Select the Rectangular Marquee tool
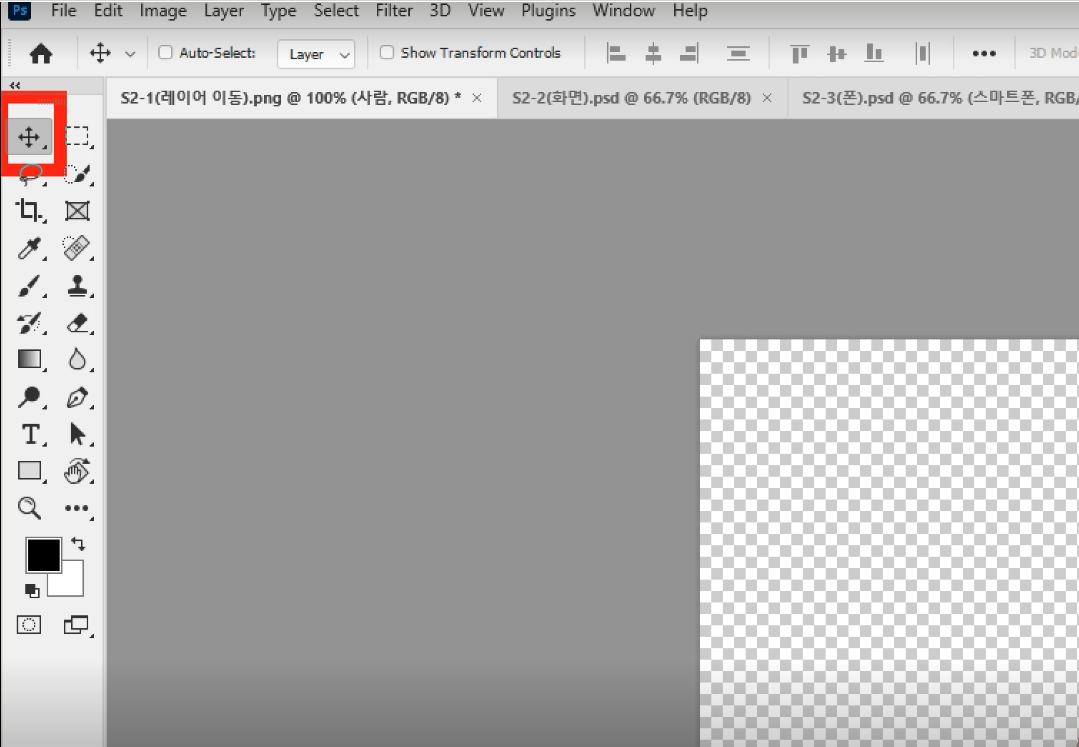The height and width of the screenshot is (747, 1079). point(77,136)
